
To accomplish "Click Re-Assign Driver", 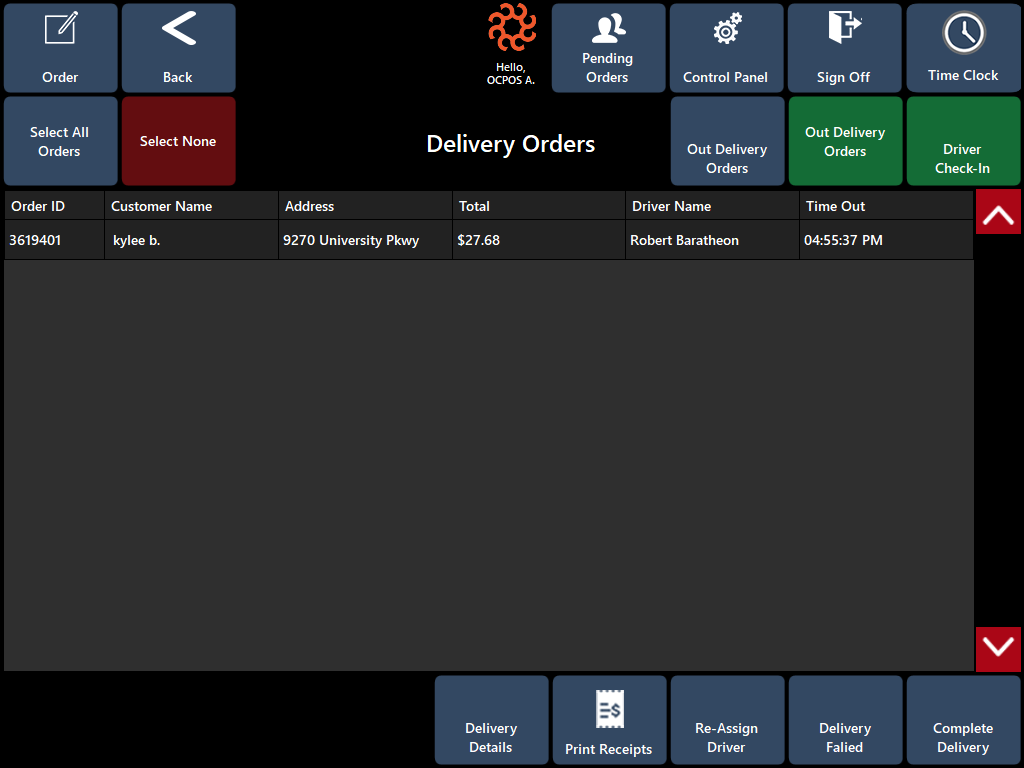I will [727, 720].
